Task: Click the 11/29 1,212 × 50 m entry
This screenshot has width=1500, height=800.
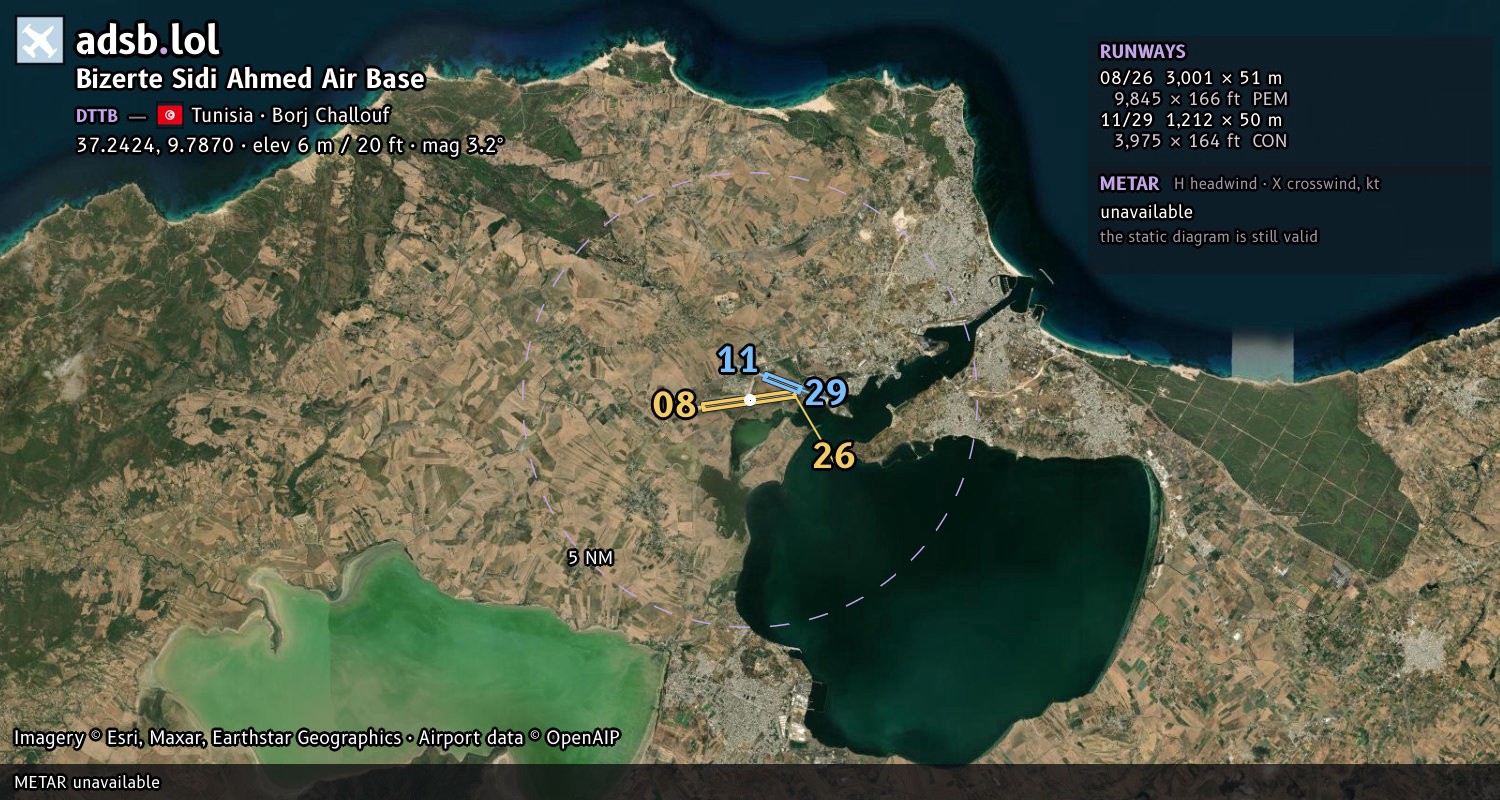Action: point(1191,120)
